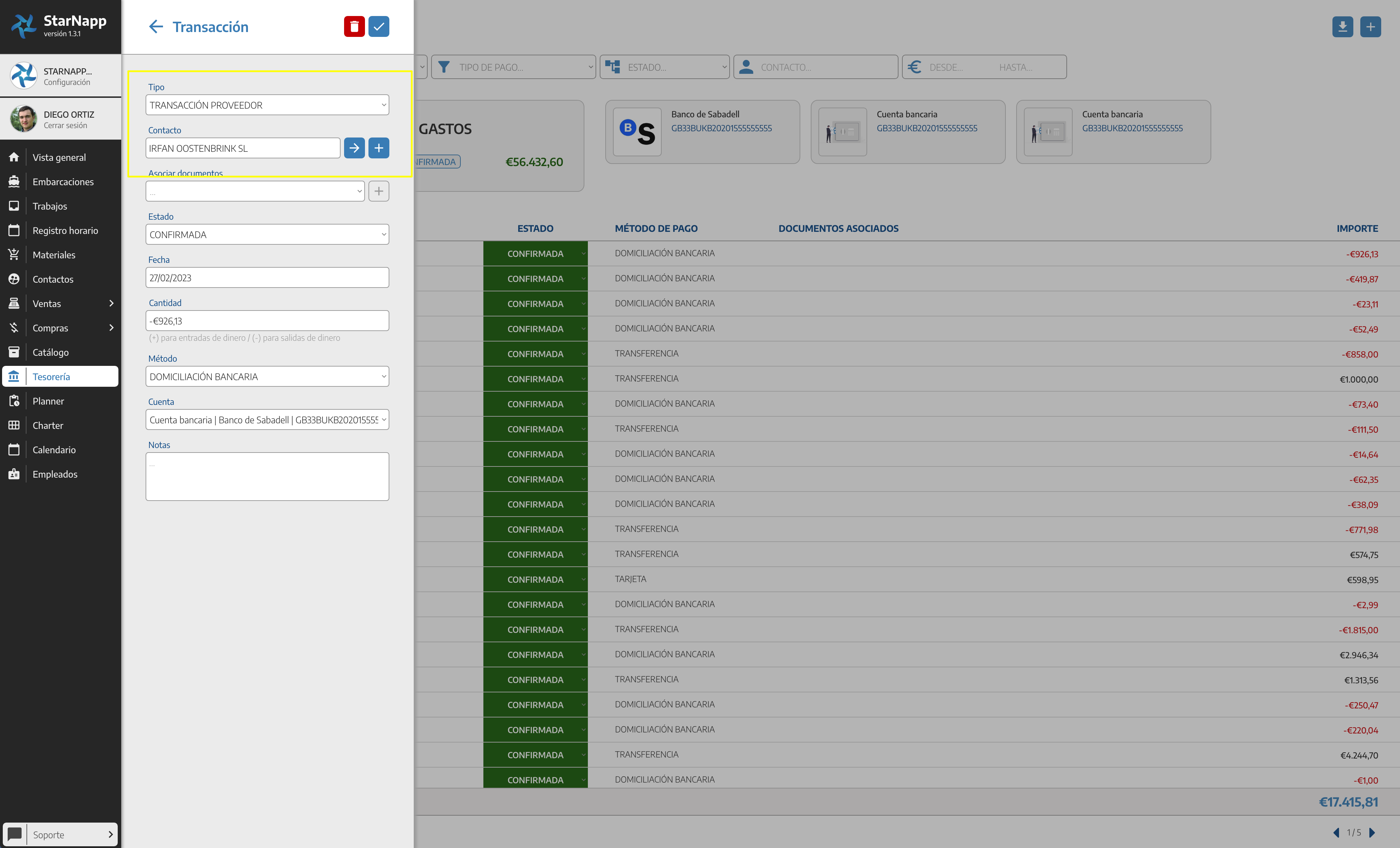
Task: Click the Fecha date input field
Action: tap(267, 278)
